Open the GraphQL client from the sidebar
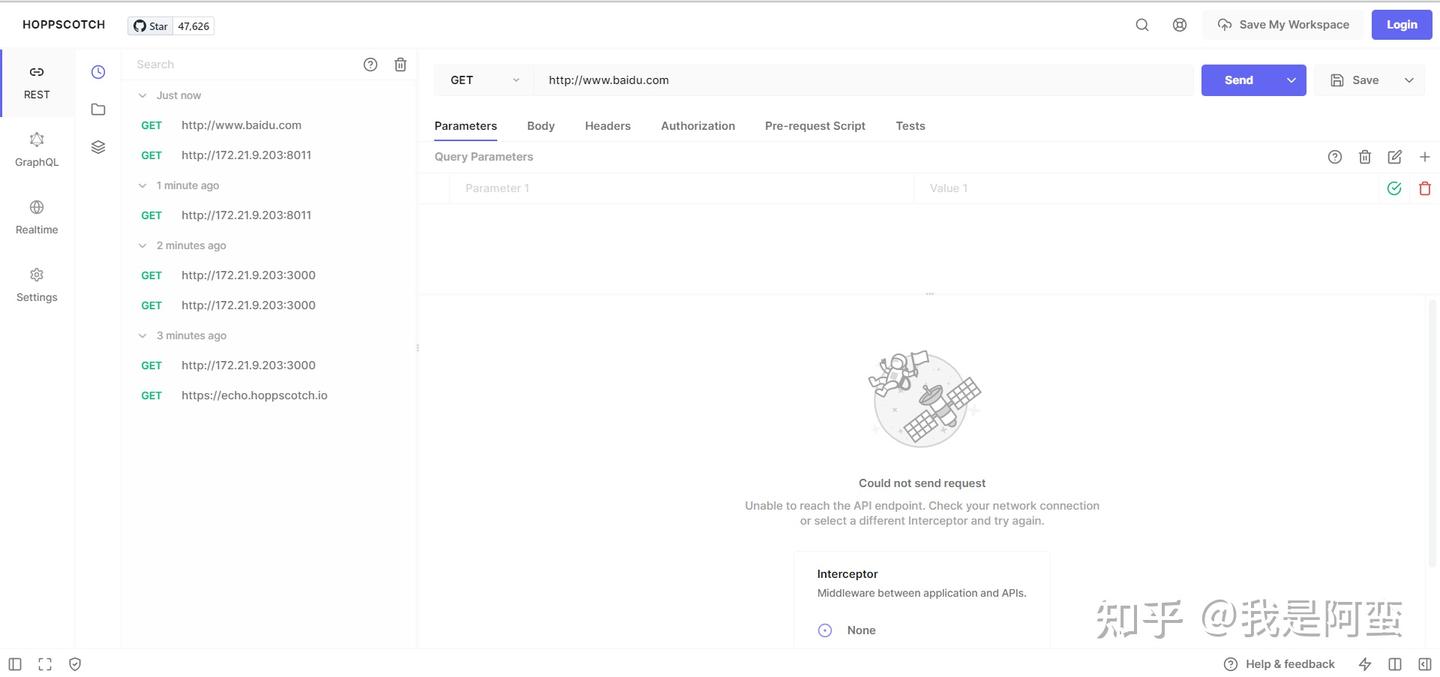The height and width of the screenshot is (677, 1440). pyautogui.click(x=36, y=148)
